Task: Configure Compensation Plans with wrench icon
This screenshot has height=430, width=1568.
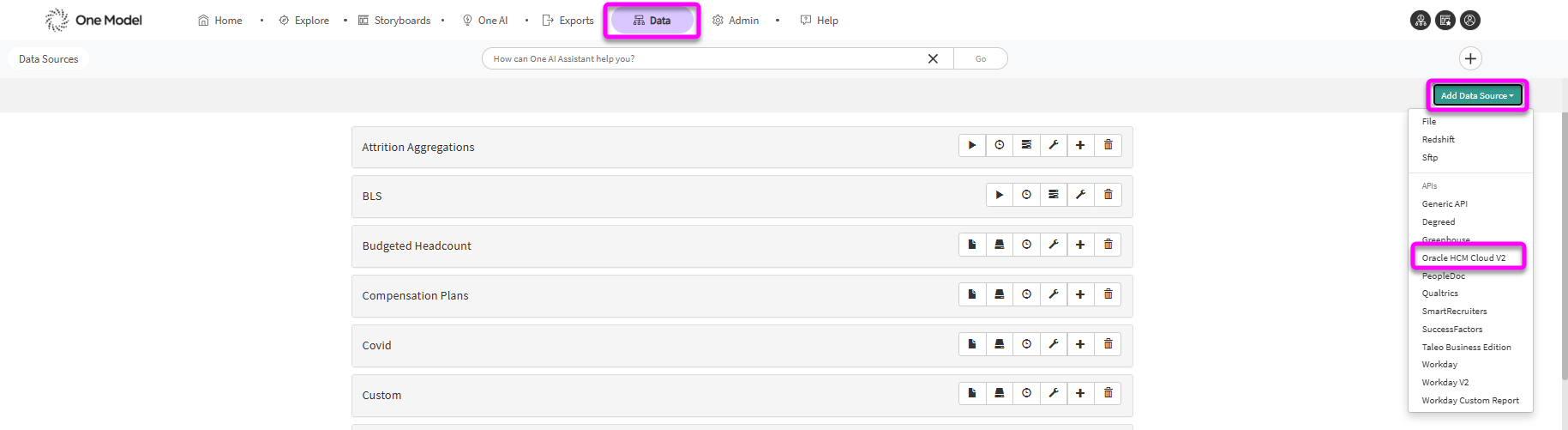Action: [1054, 294]
